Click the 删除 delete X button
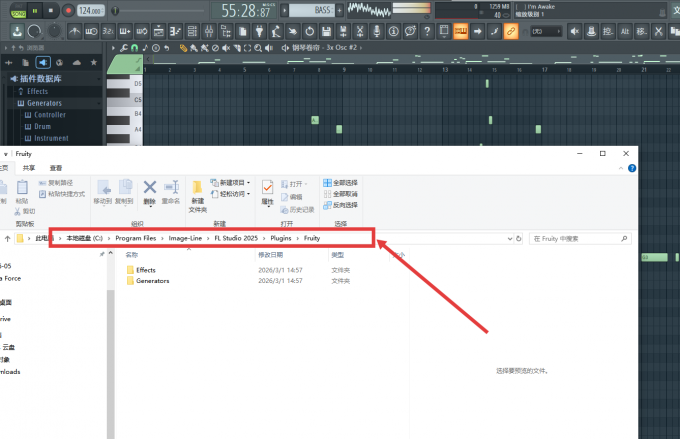 [150, 193]
